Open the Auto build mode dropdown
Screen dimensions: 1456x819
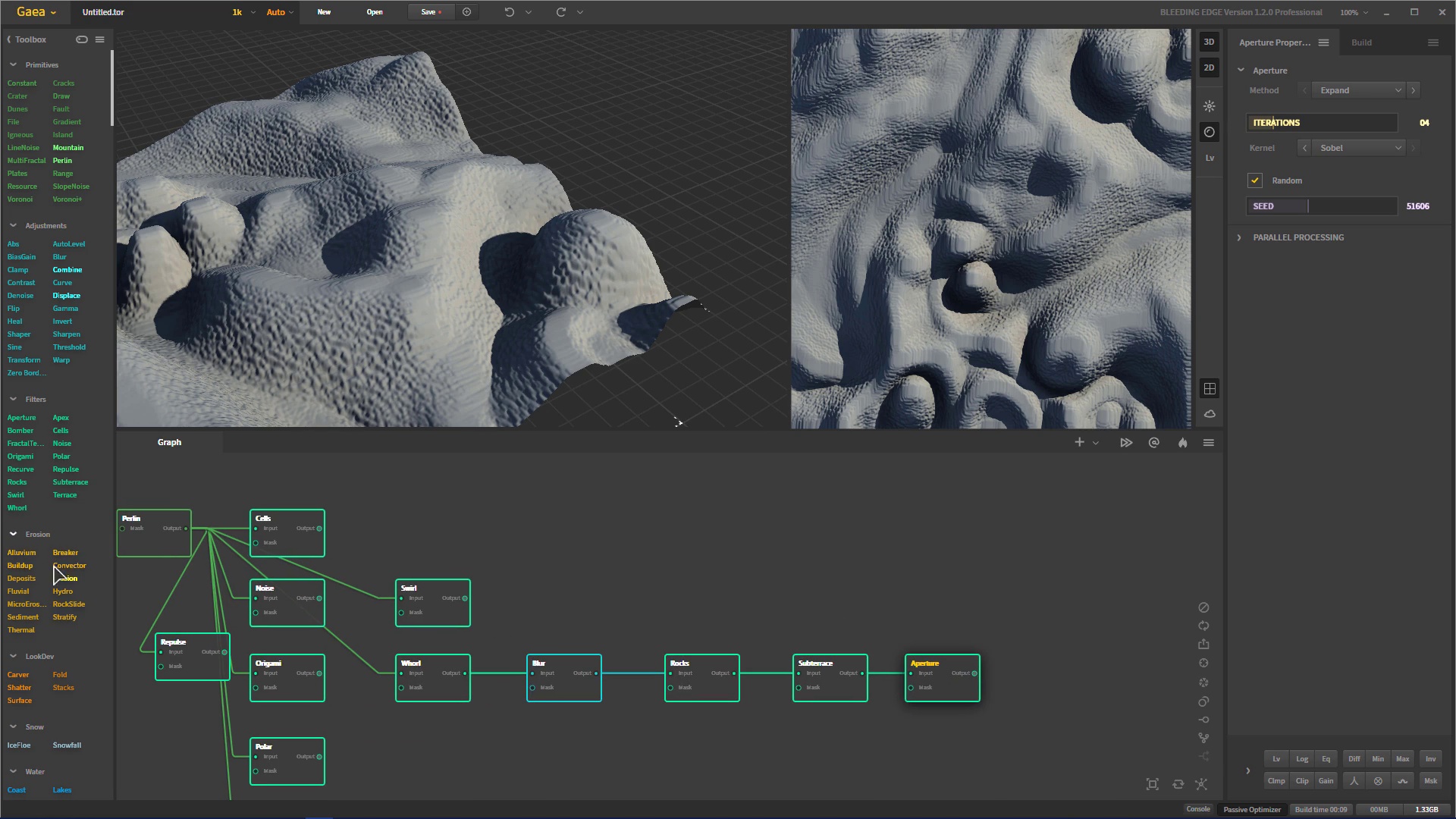pos(281,12)
